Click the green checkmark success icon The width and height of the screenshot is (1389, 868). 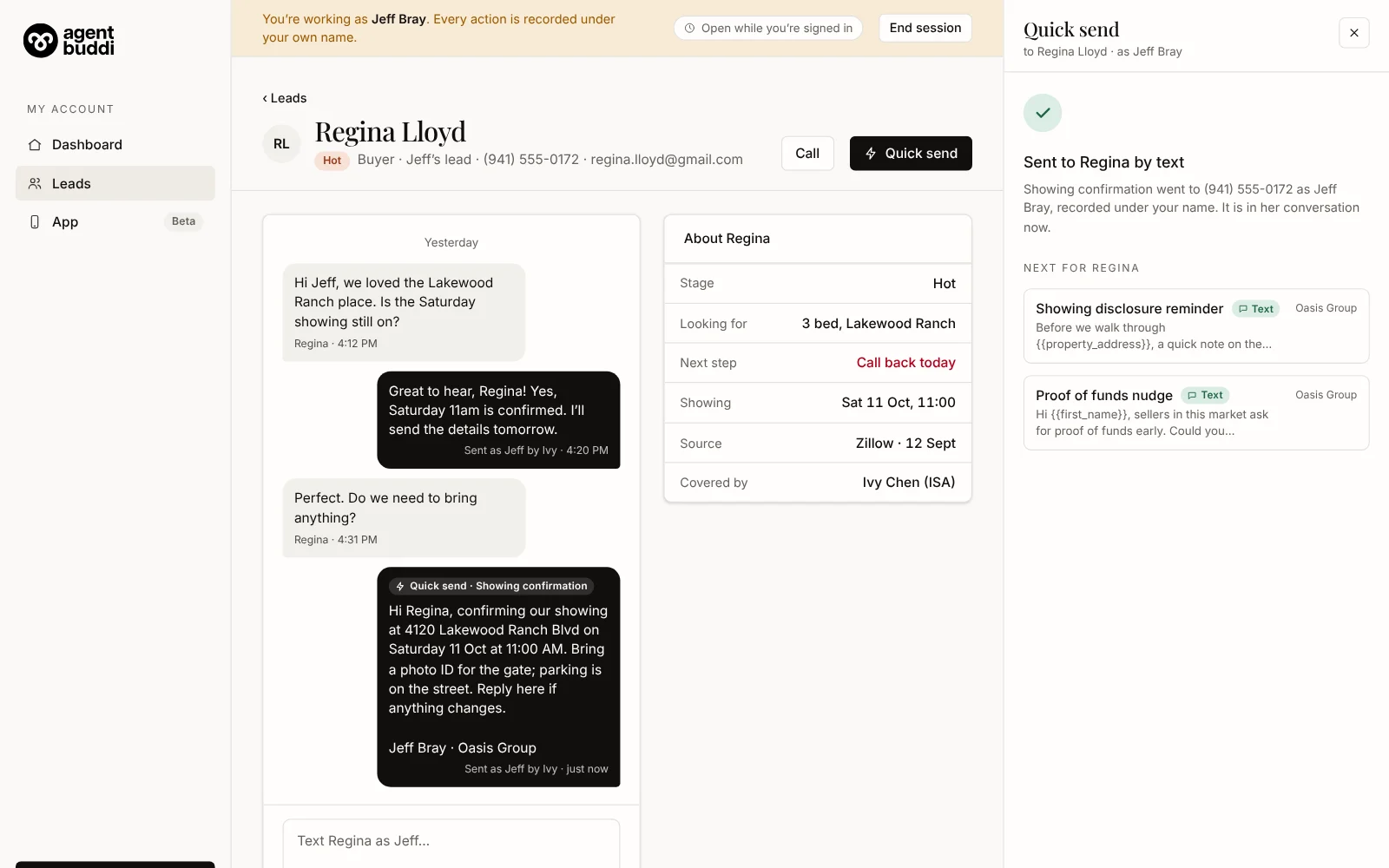click(1043, 113)
